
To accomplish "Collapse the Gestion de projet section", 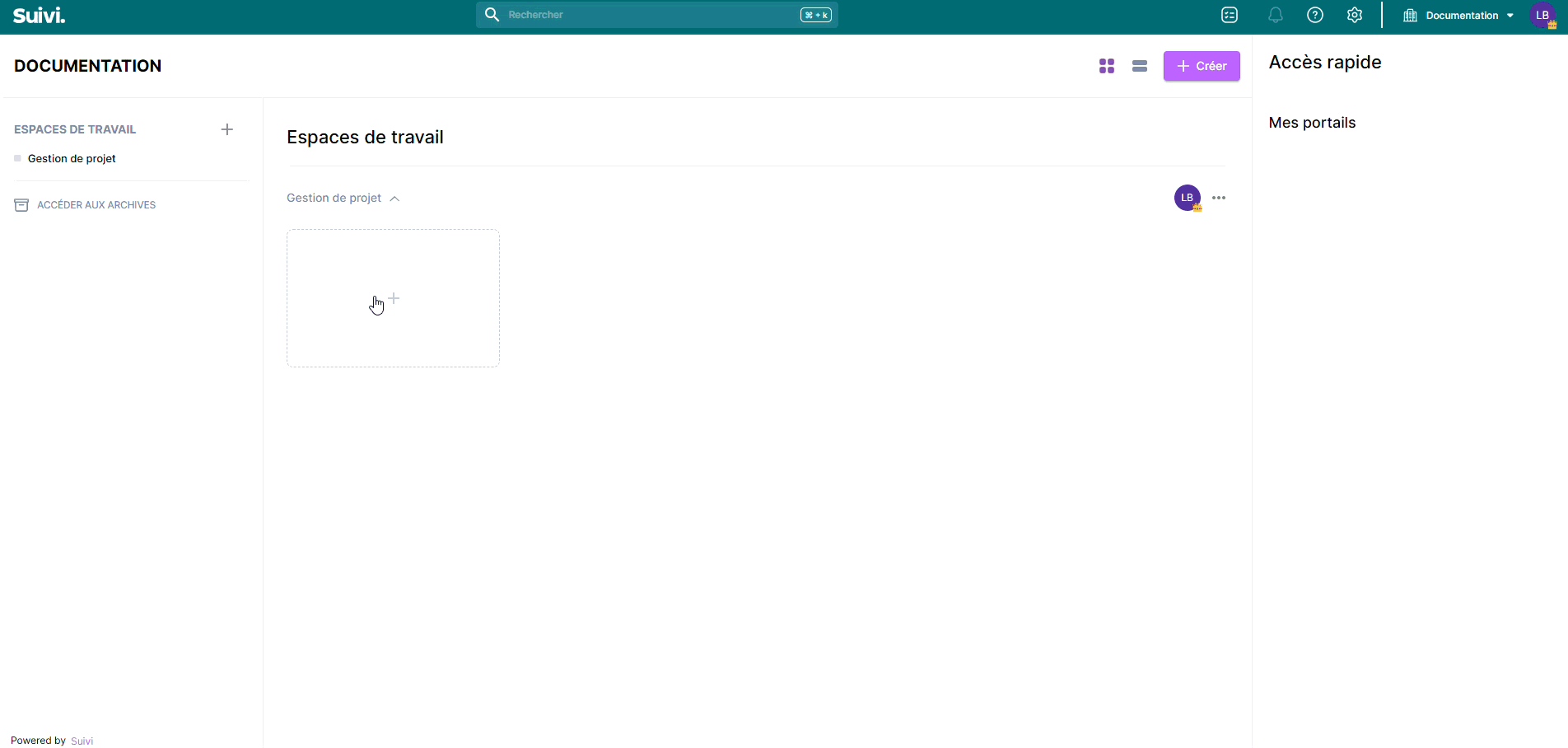I will point(394,199).
